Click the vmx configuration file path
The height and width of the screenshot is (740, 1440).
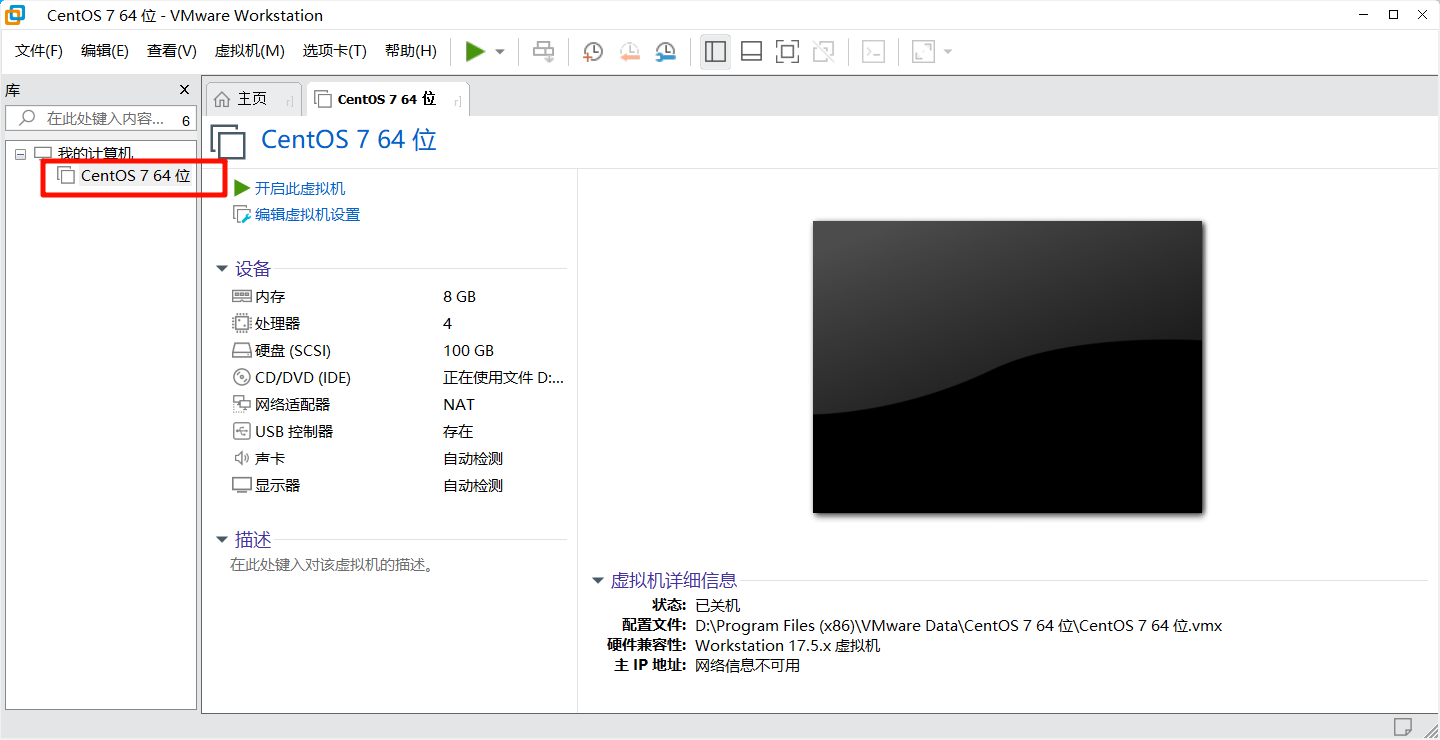[x=958, y=626]
